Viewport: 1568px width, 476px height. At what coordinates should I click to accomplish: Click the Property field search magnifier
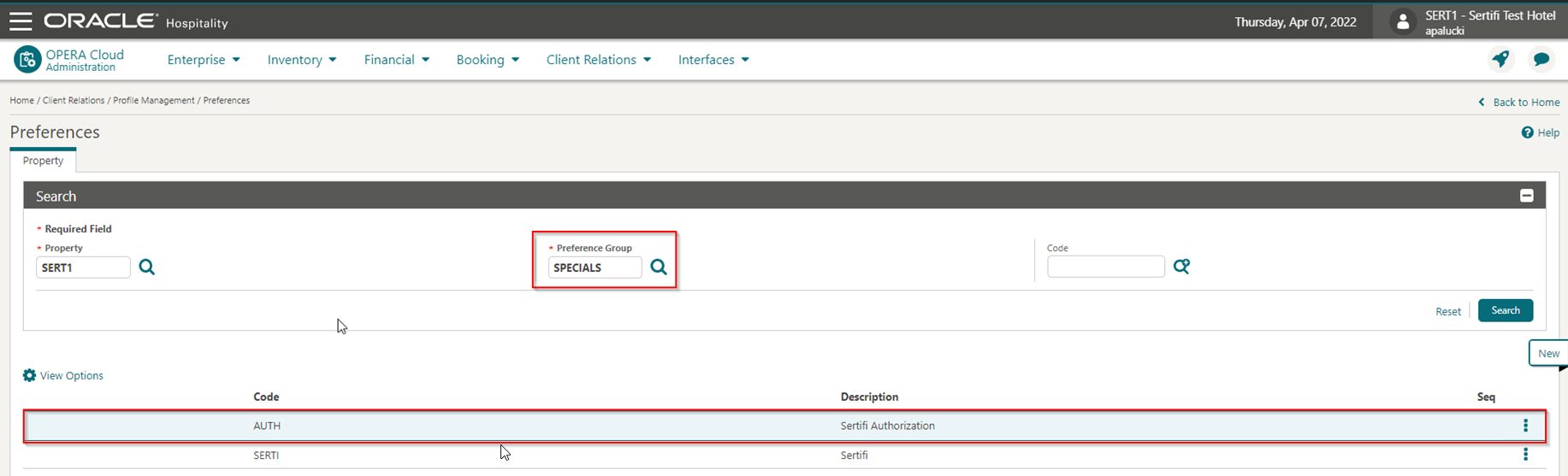pos(147,267)
